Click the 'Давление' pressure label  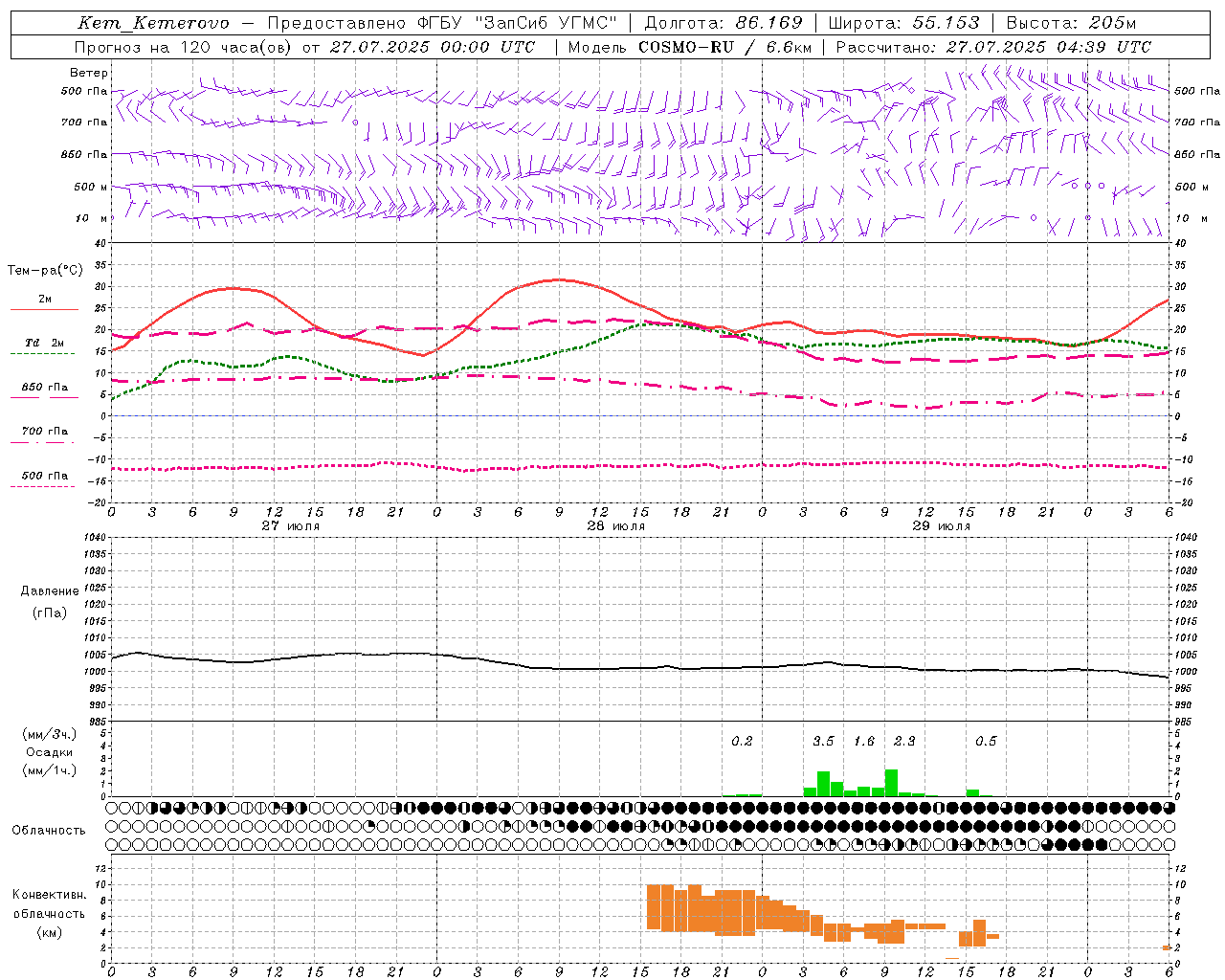pyautogui.click(x=50, y=591)
